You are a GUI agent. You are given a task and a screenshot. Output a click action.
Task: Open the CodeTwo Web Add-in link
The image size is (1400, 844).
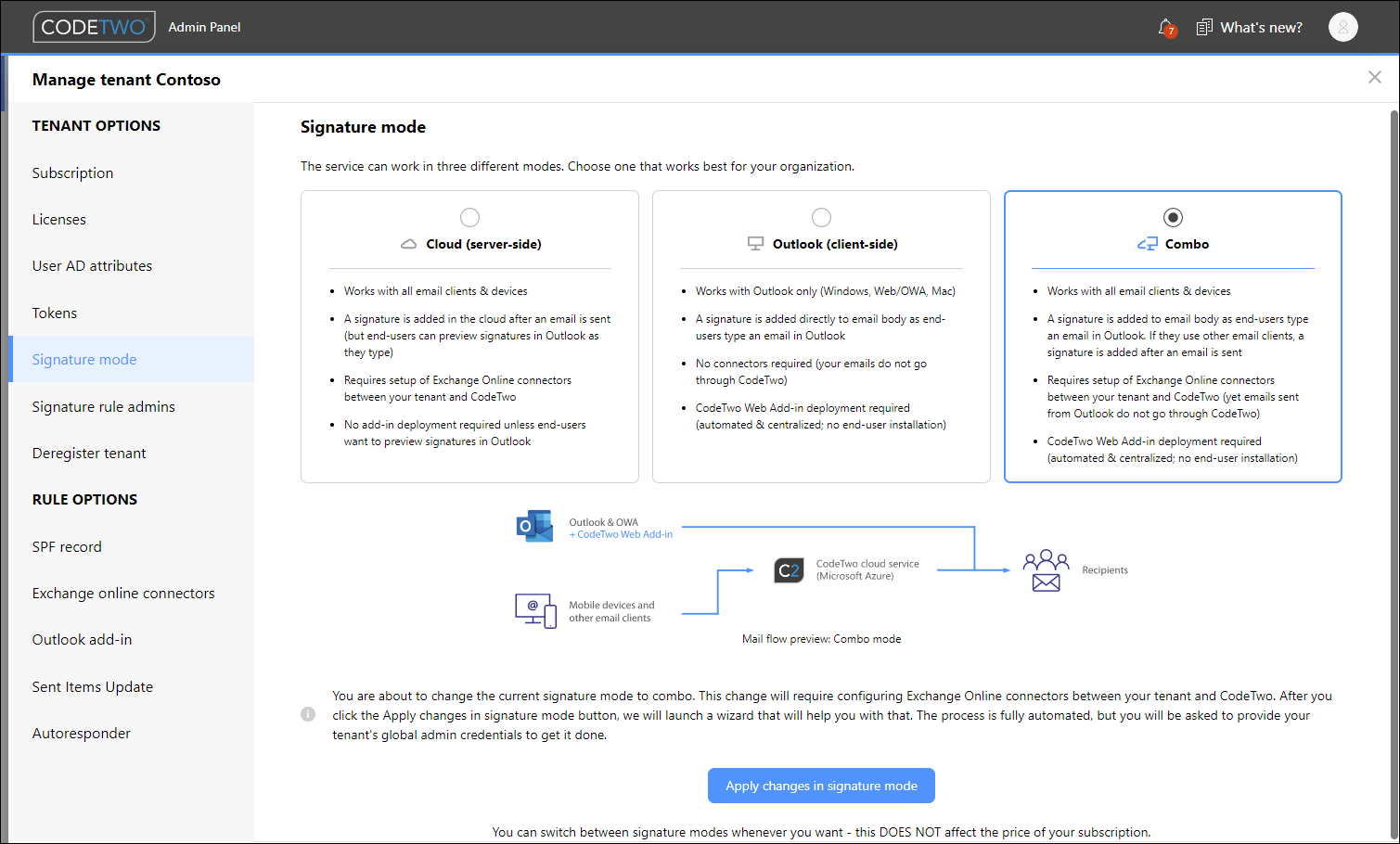[620, 534]
